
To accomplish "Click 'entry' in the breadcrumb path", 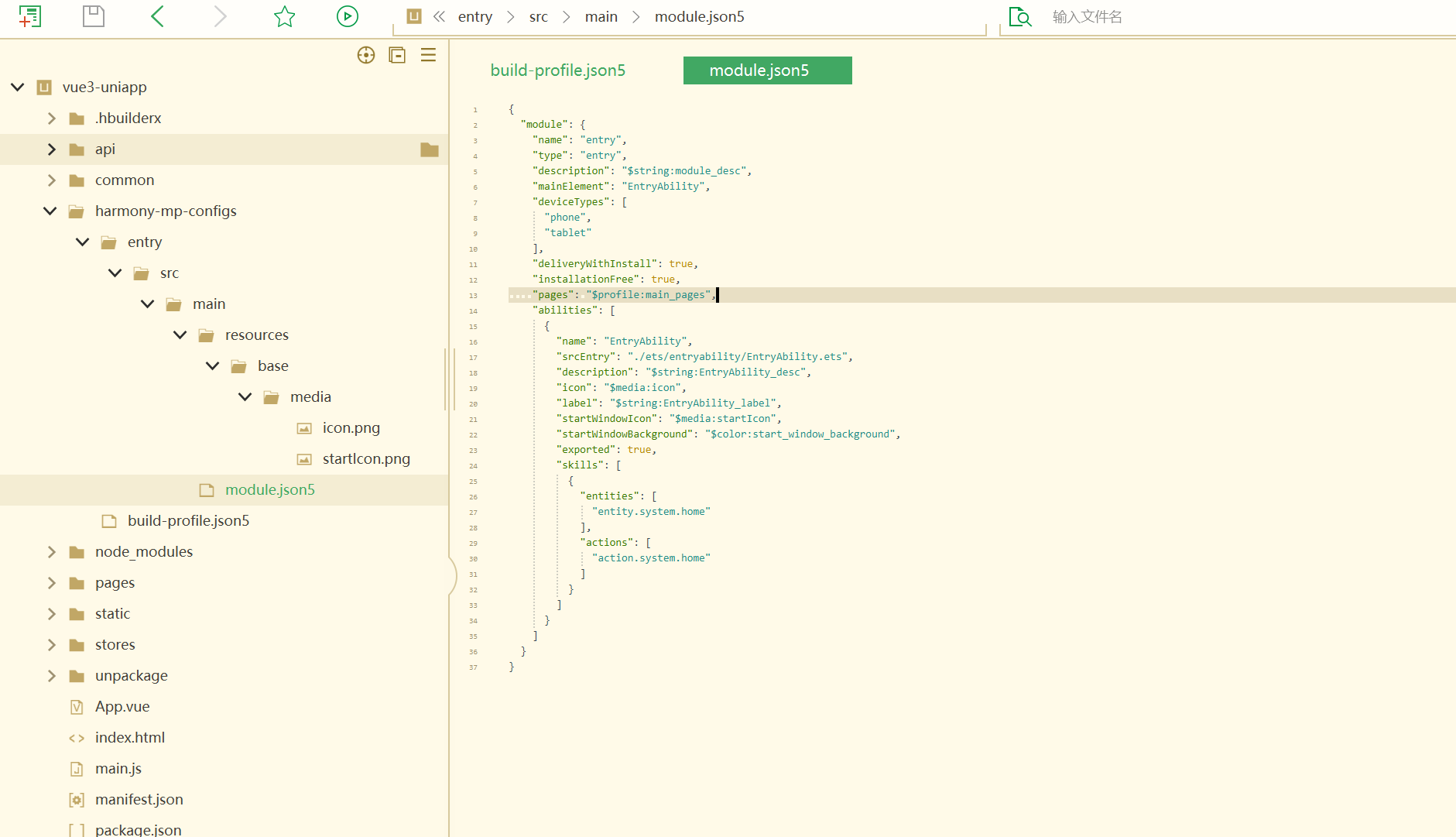I will tap(475, 16).
